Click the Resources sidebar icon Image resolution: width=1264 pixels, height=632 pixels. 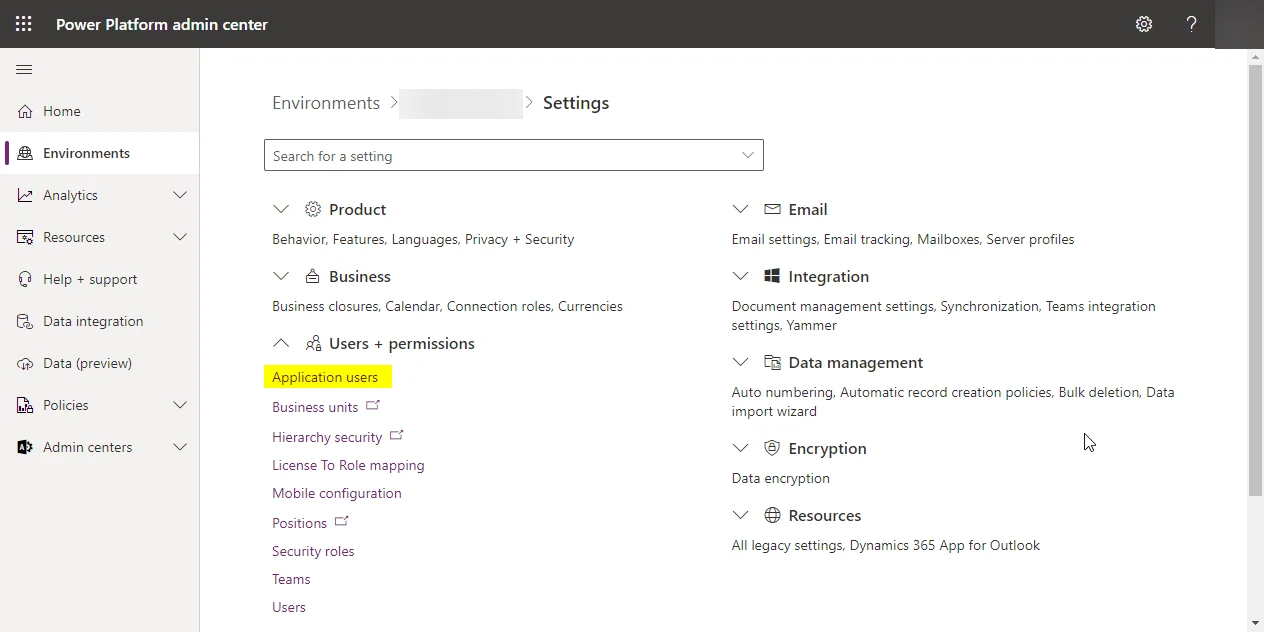pos(25,237)
